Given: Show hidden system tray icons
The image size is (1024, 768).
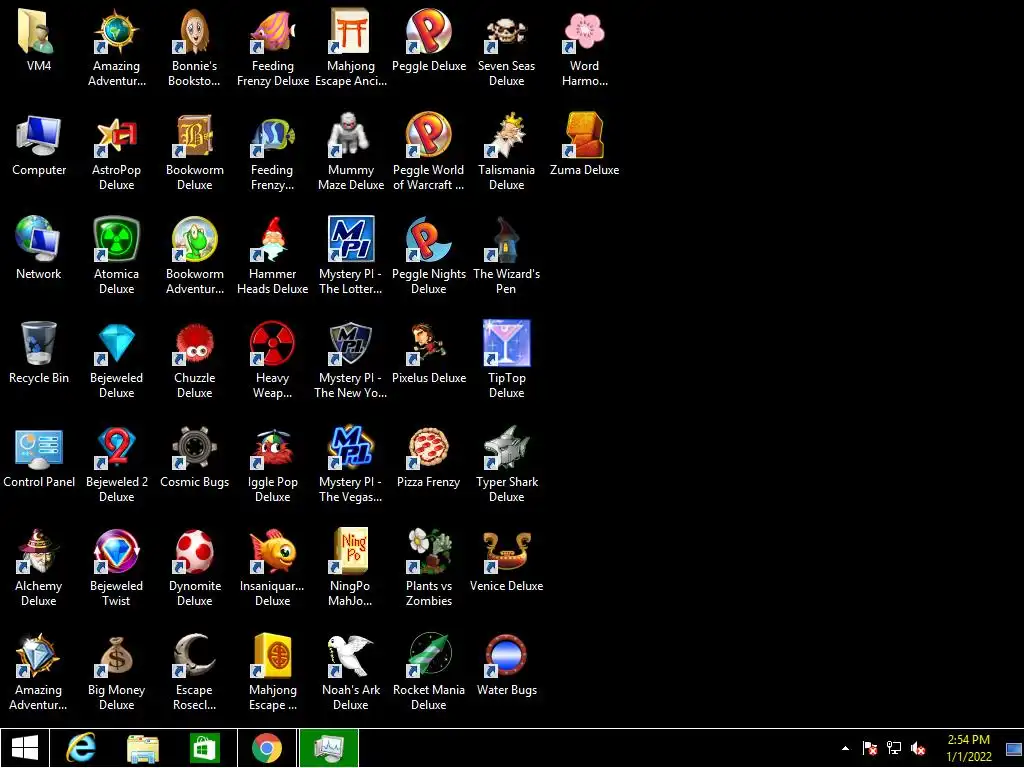Looking at the screenshot, I should [846, 748].
